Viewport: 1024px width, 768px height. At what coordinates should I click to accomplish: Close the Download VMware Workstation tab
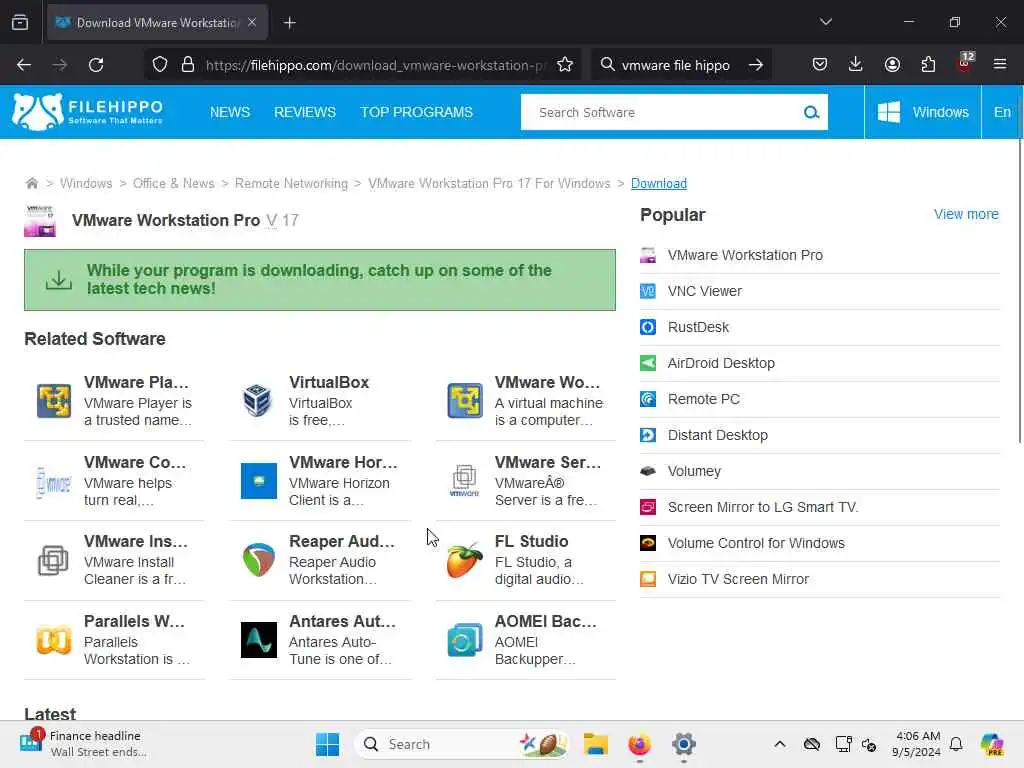[x=252, y=22]
